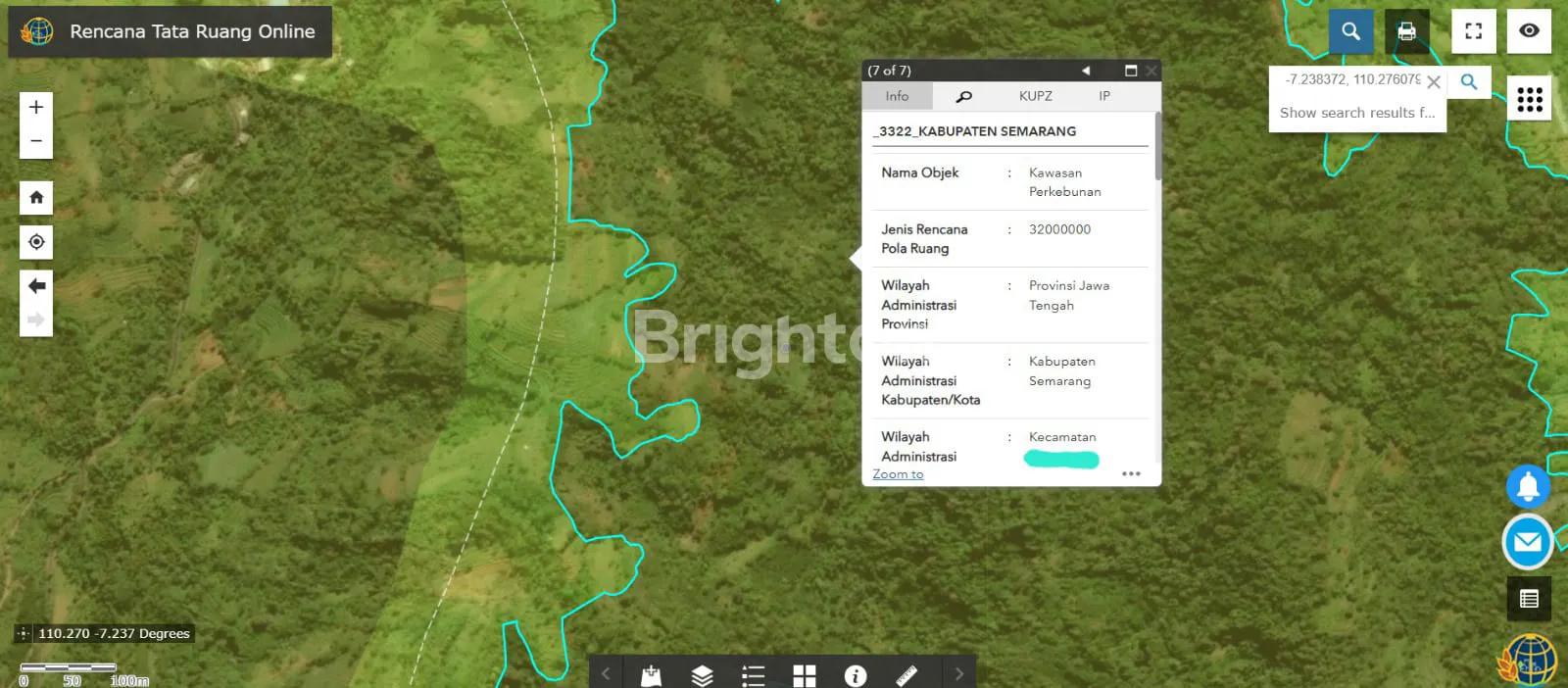Select the Measurement ruler tool

click(x=906, y=675)
